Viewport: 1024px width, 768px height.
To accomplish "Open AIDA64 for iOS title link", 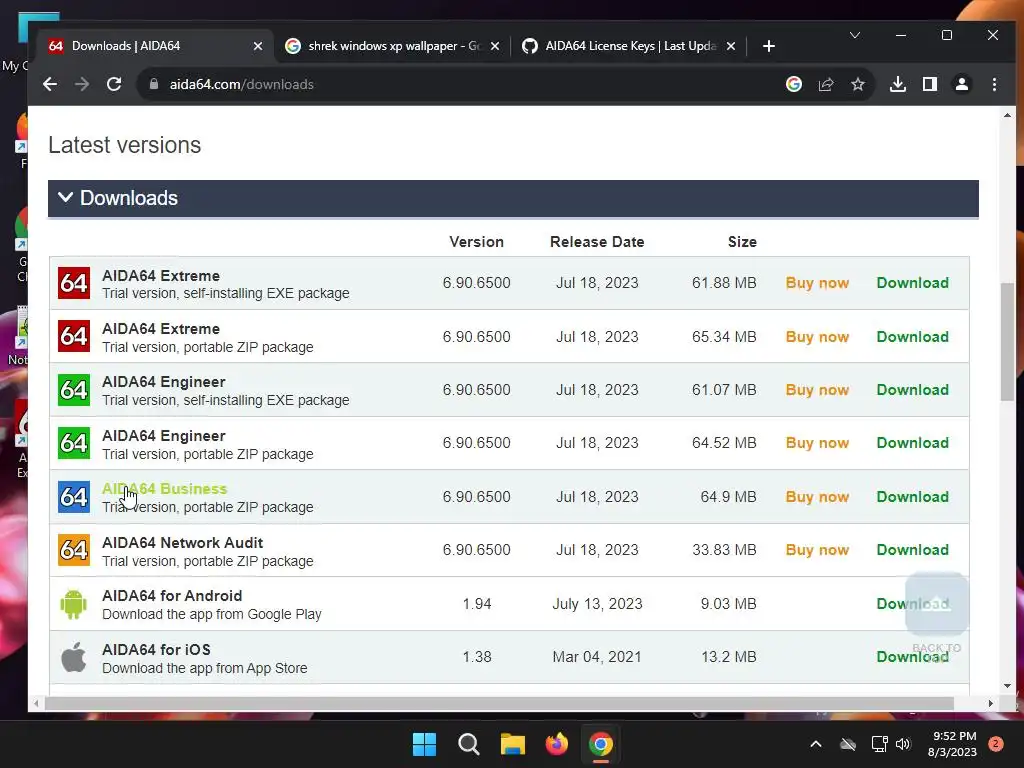I will pyautogui.click(x=156, y=650).
